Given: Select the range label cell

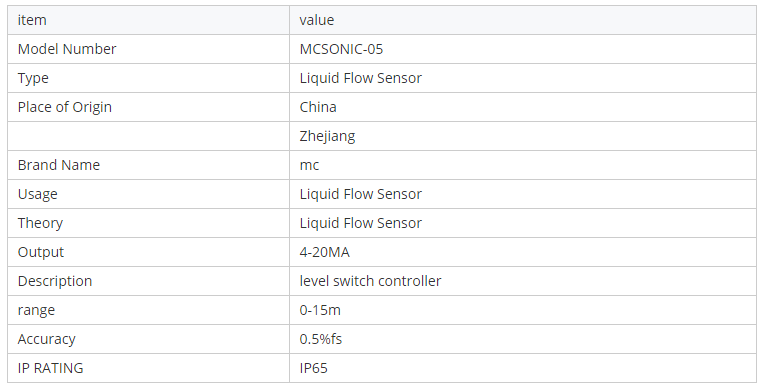Looking at the screenshot, I should (x=149, y=310).
